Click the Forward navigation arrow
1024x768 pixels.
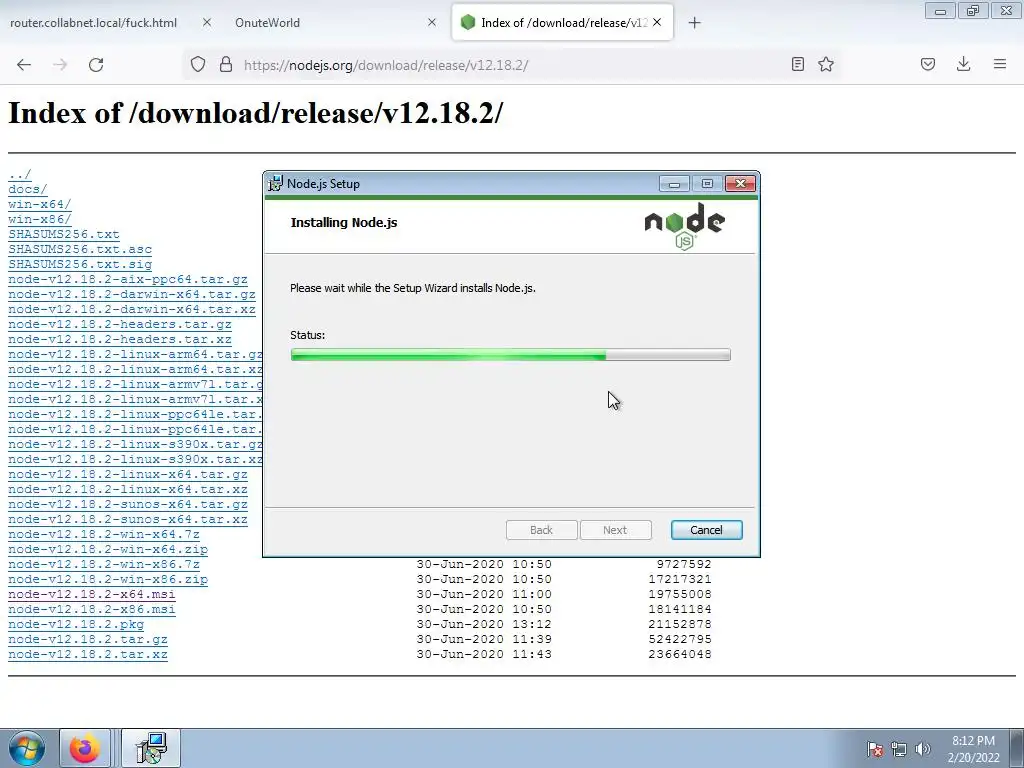60,65
